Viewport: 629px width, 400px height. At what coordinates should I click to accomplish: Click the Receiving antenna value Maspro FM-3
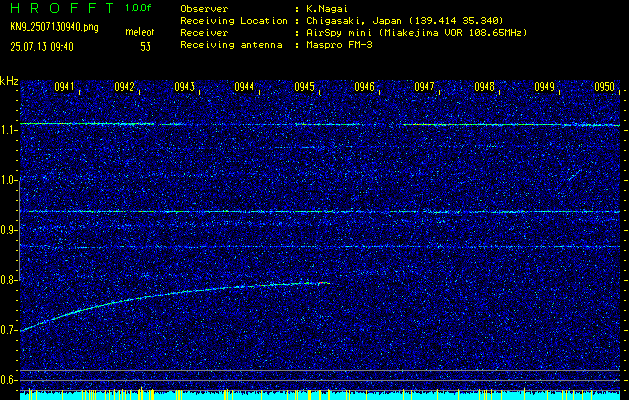point(338,45)
